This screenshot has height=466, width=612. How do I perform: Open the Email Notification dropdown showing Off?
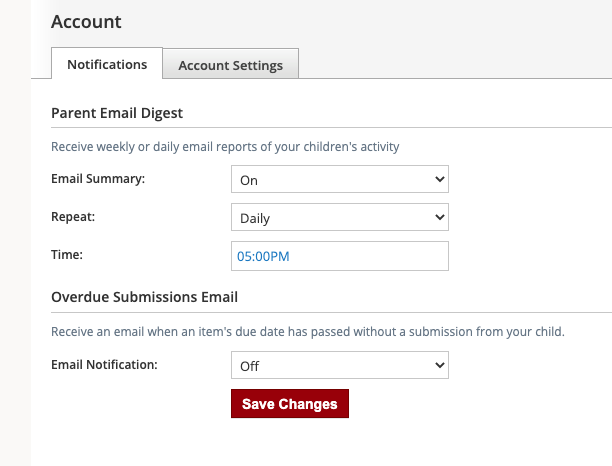[340, 365]
